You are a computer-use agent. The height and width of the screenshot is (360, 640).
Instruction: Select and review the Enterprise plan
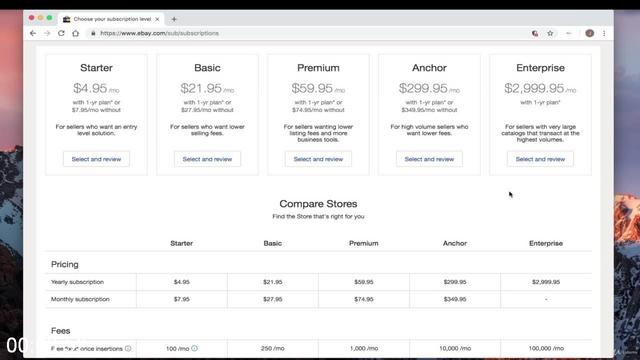tap(540, 159)
